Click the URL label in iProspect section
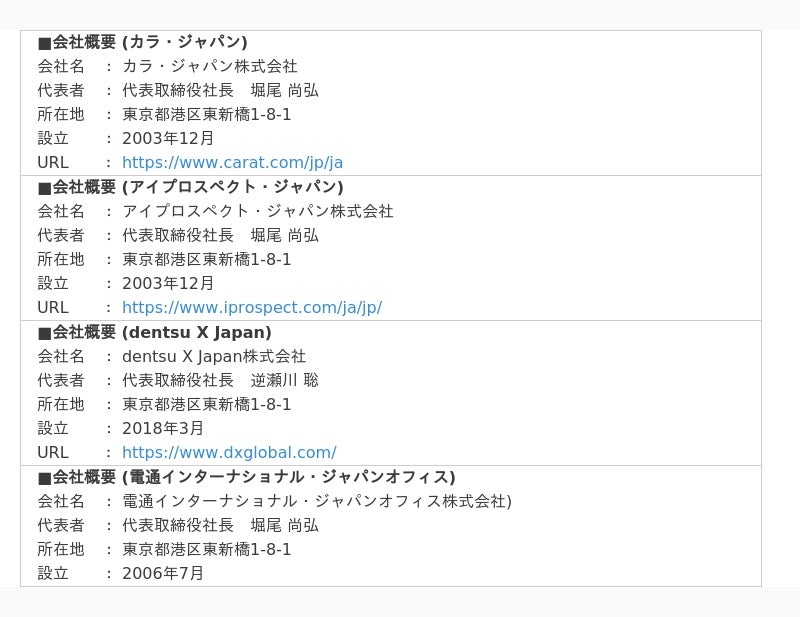This screenshot has width=800, height=617. click(53, 308)
